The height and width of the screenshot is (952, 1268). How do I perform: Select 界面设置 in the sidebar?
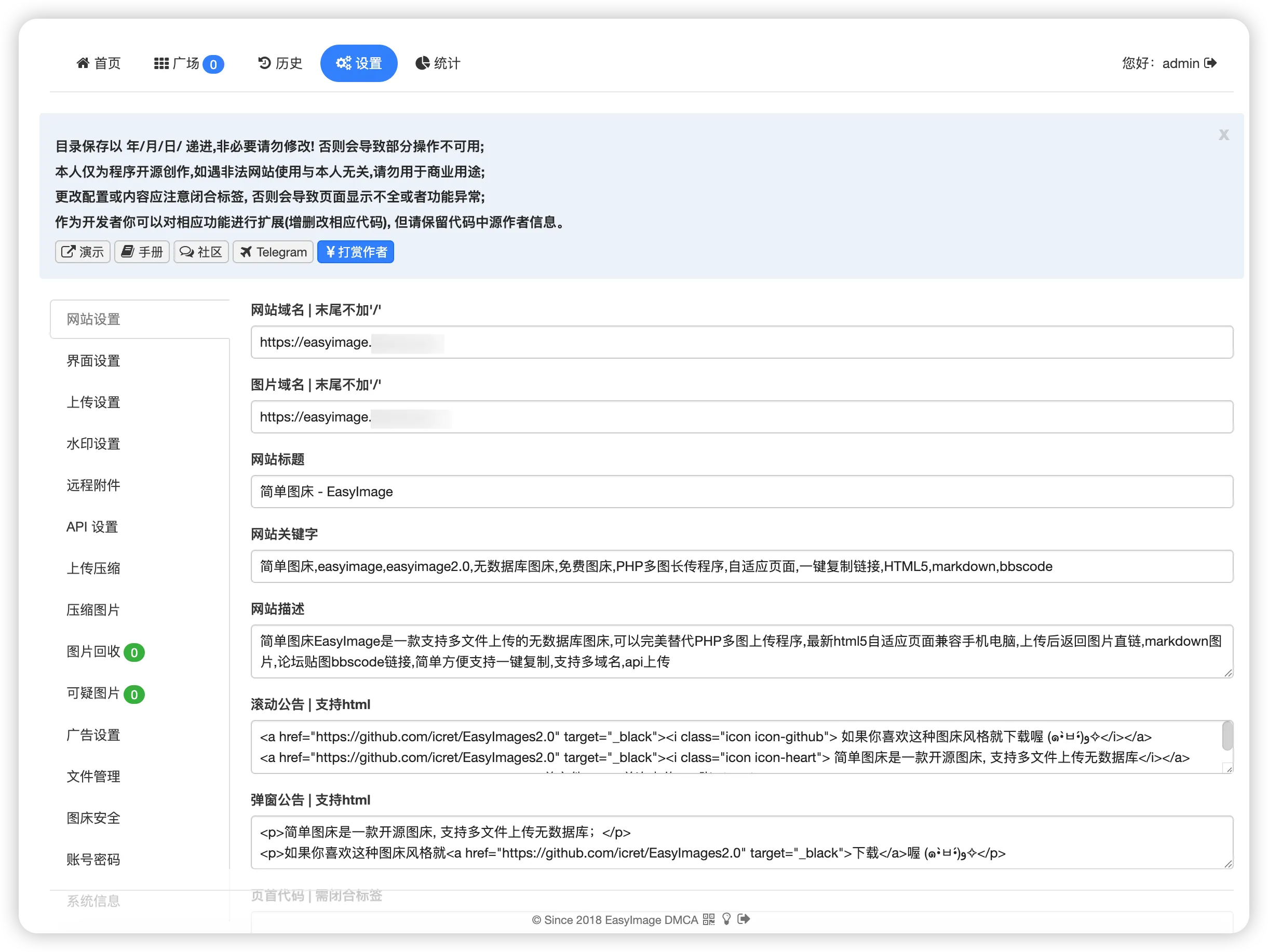139,361
